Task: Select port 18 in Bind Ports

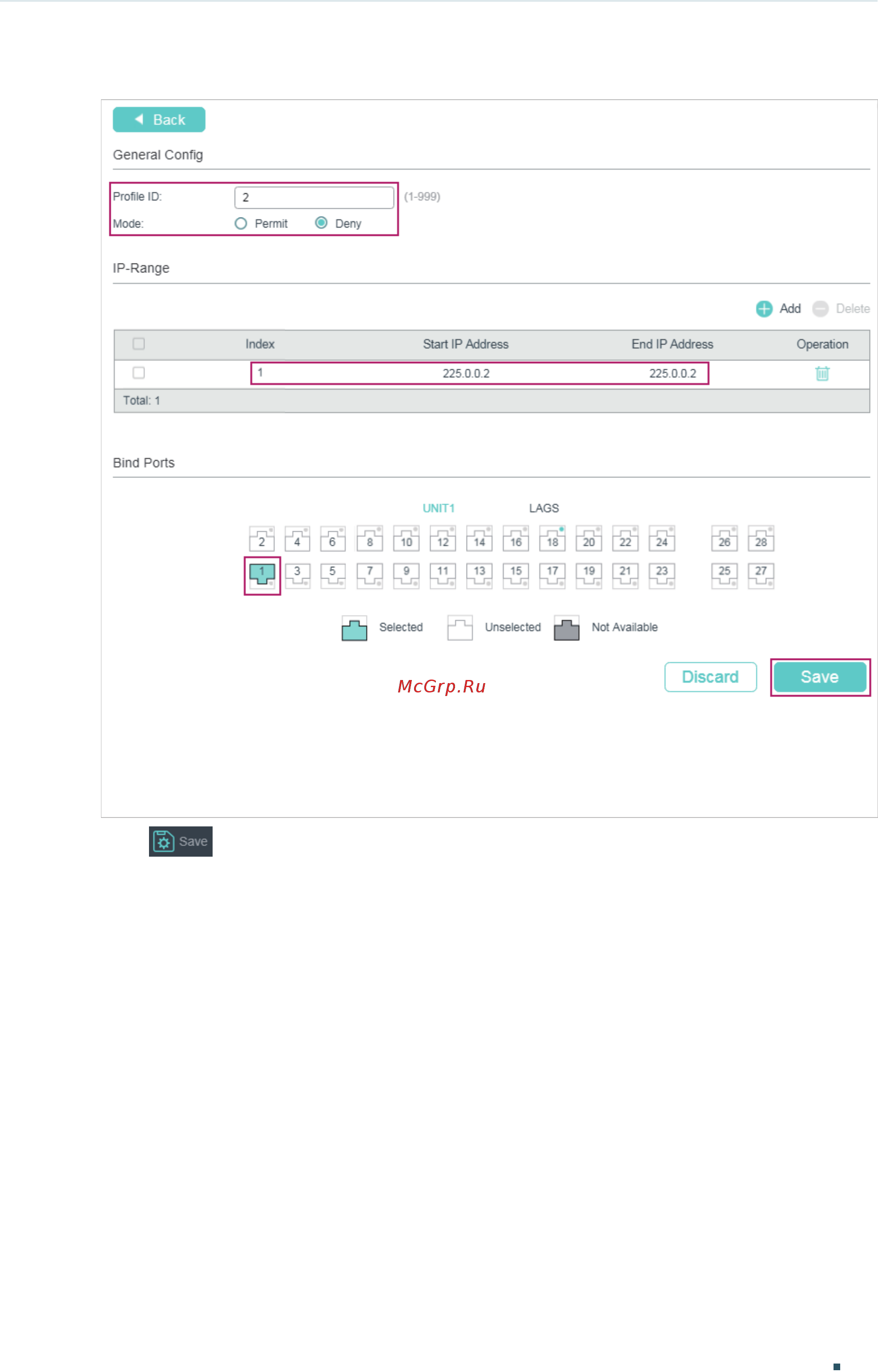Action: click(552, 539)
